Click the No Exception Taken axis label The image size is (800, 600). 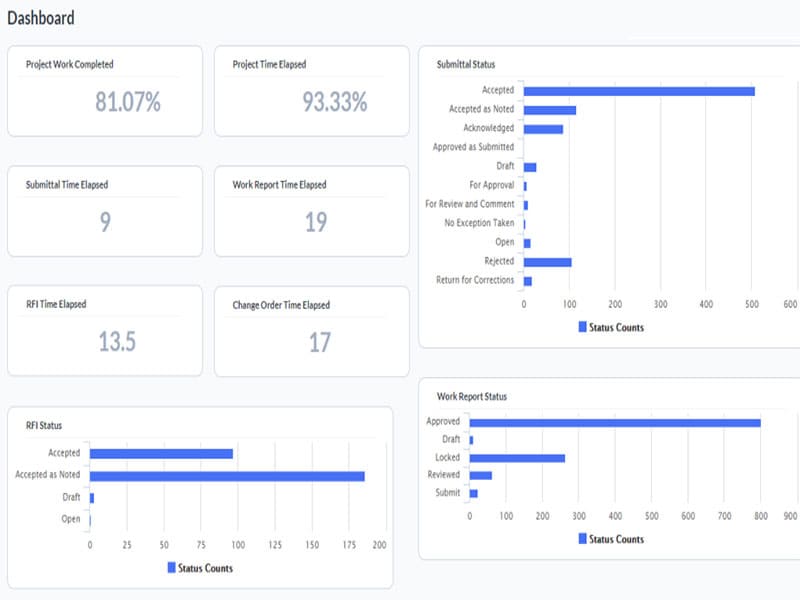[479, 223]
